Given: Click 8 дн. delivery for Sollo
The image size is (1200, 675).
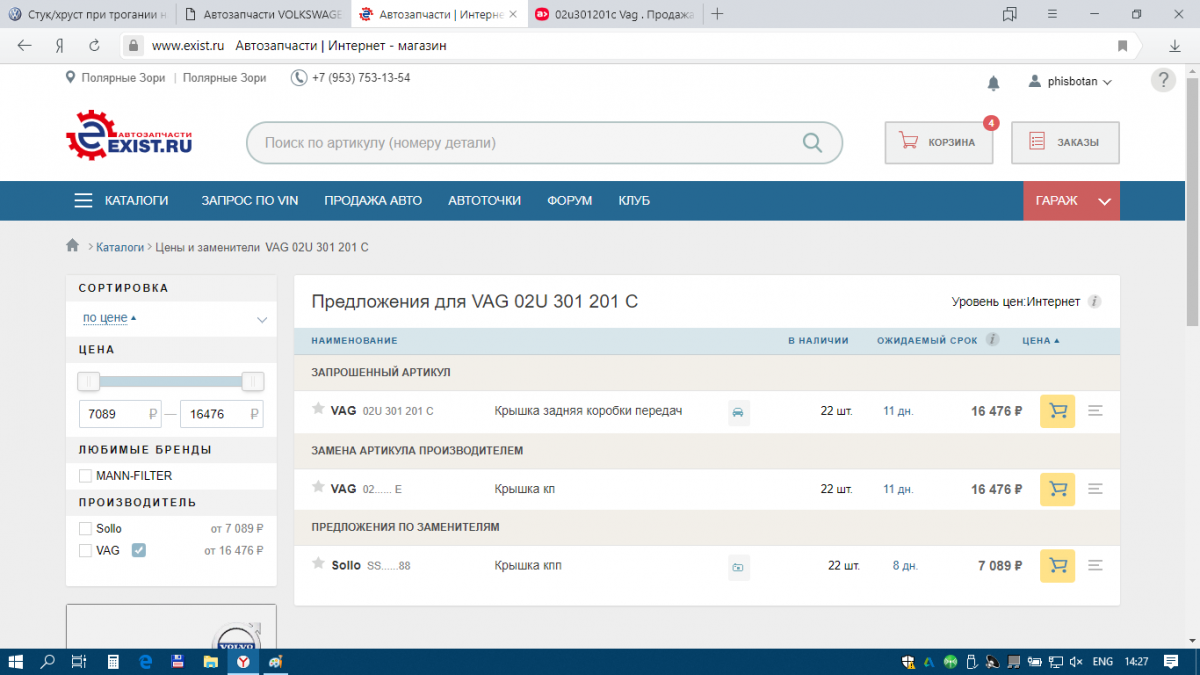Looking at the screenshot, I should [x=905, y=566].
